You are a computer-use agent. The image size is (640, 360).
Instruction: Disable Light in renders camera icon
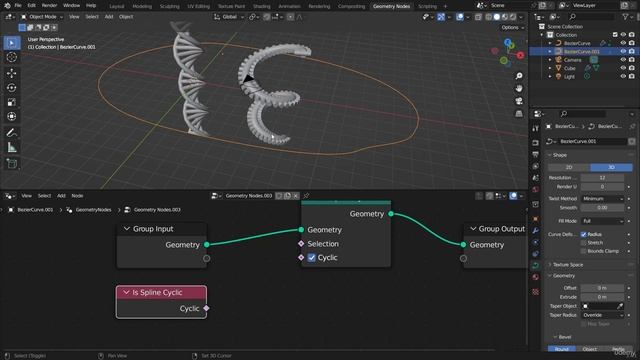[631, 76]
